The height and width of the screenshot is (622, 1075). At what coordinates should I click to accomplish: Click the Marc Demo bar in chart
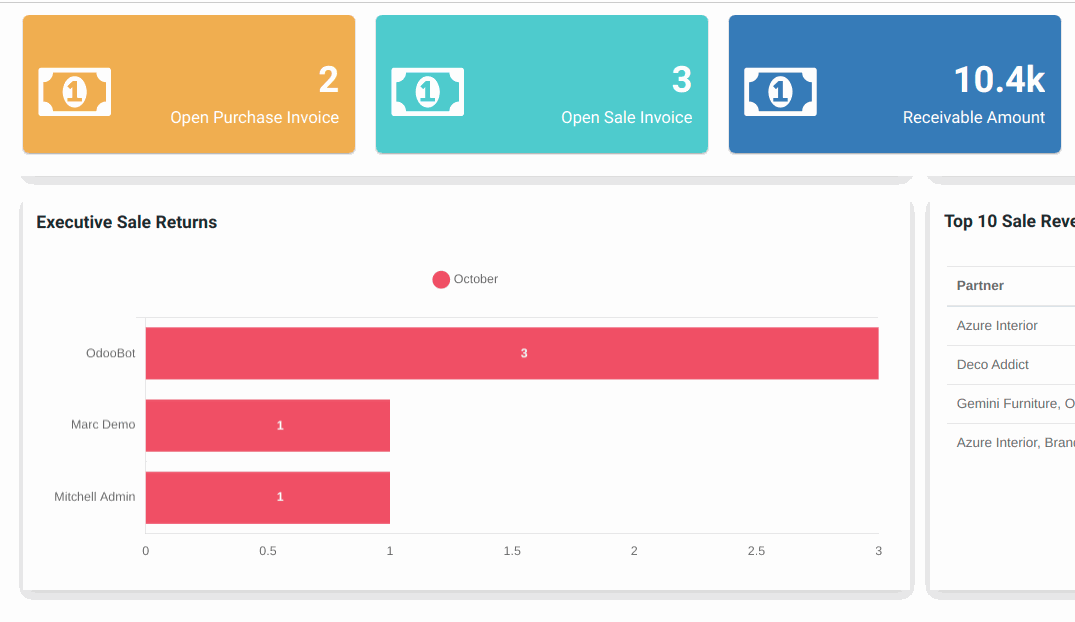(268, 425)
